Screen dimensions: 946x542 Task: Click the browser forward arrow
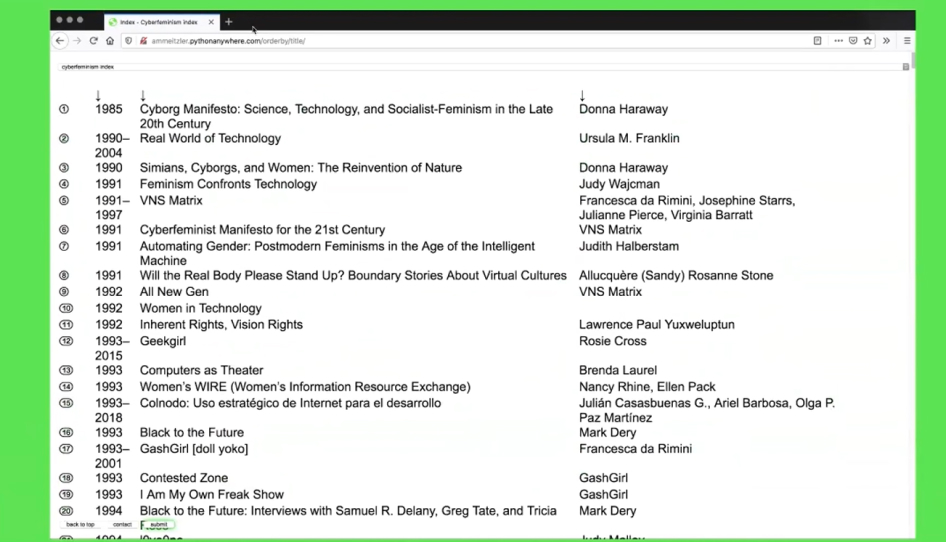pyautogui.click(x=77, y=41)
